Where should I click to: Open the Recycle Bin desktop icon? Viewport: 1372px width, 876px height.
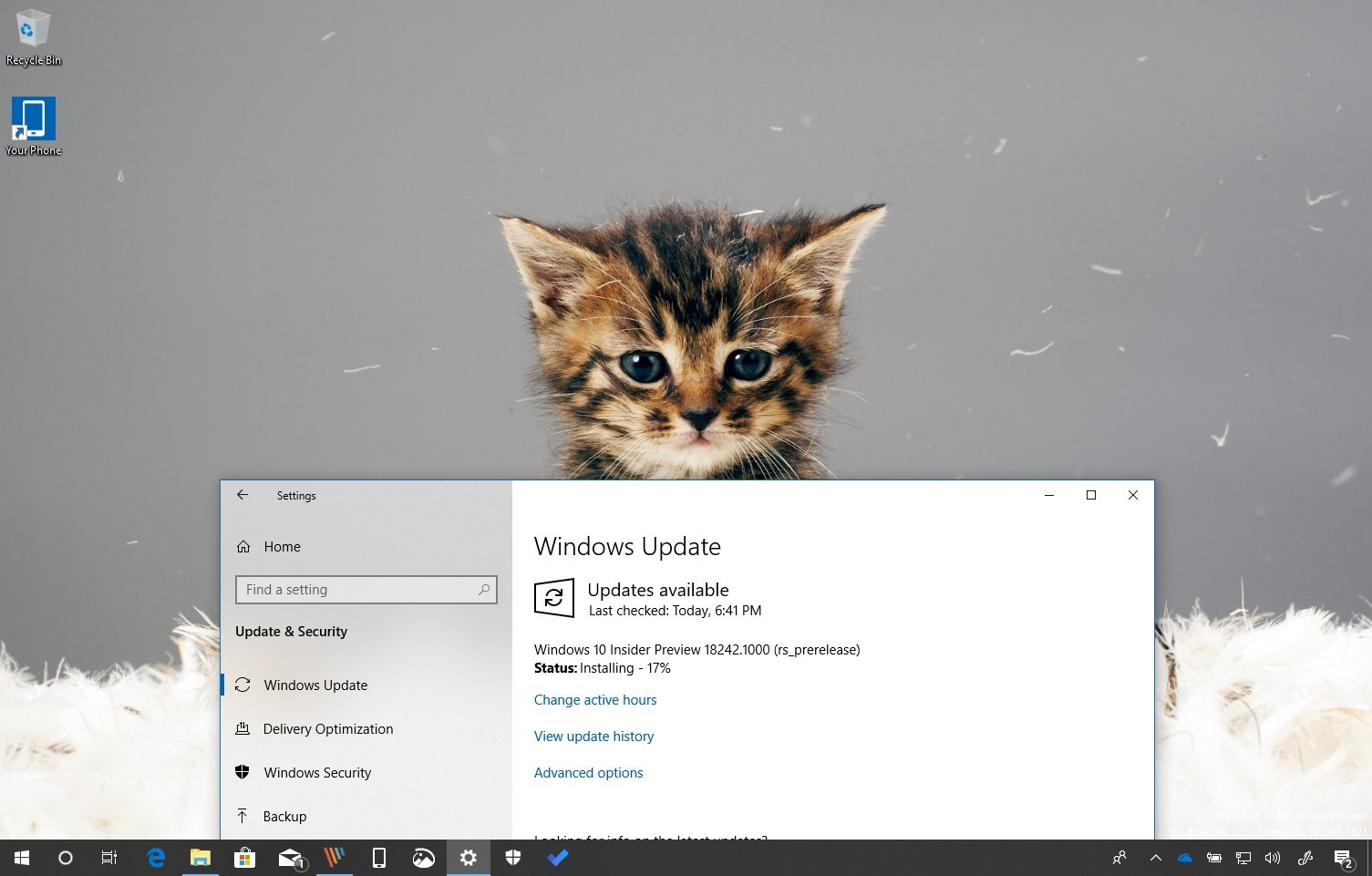33,36
